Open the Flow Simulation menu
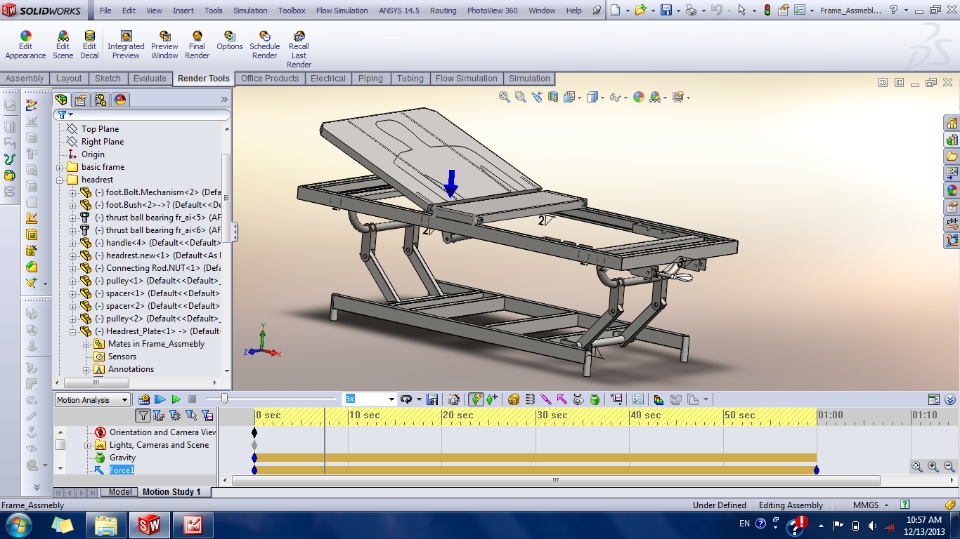Image resolution: width=960 pixels, height=539 pixels. pos(342,10)
